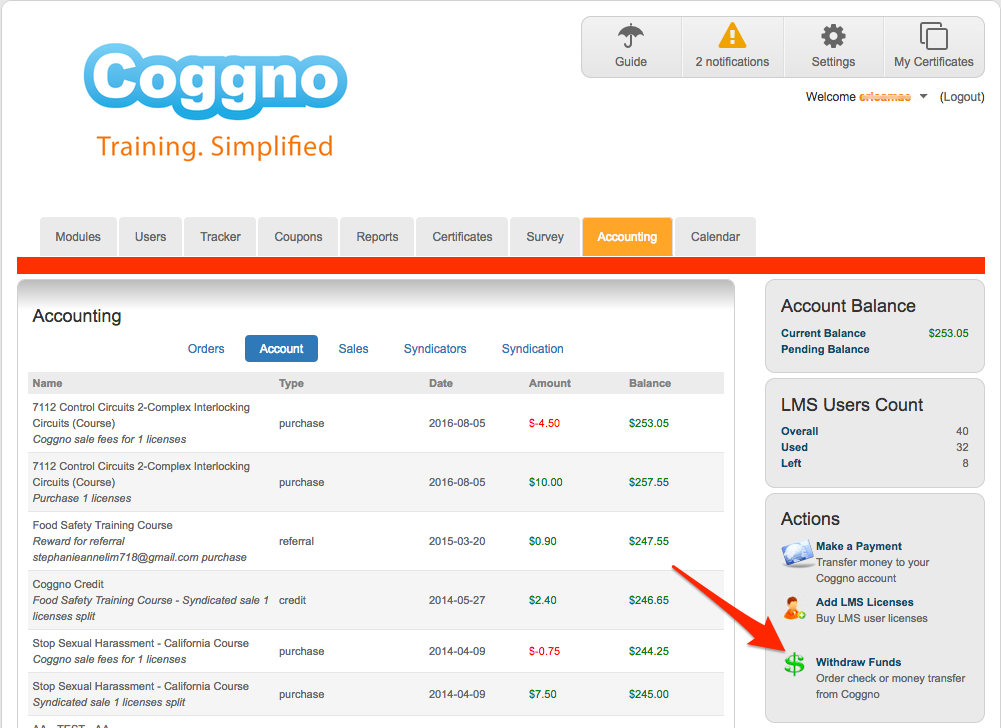Go to the Reports tab
This screenshot has width=1001, height=728.
click(377, 236)
